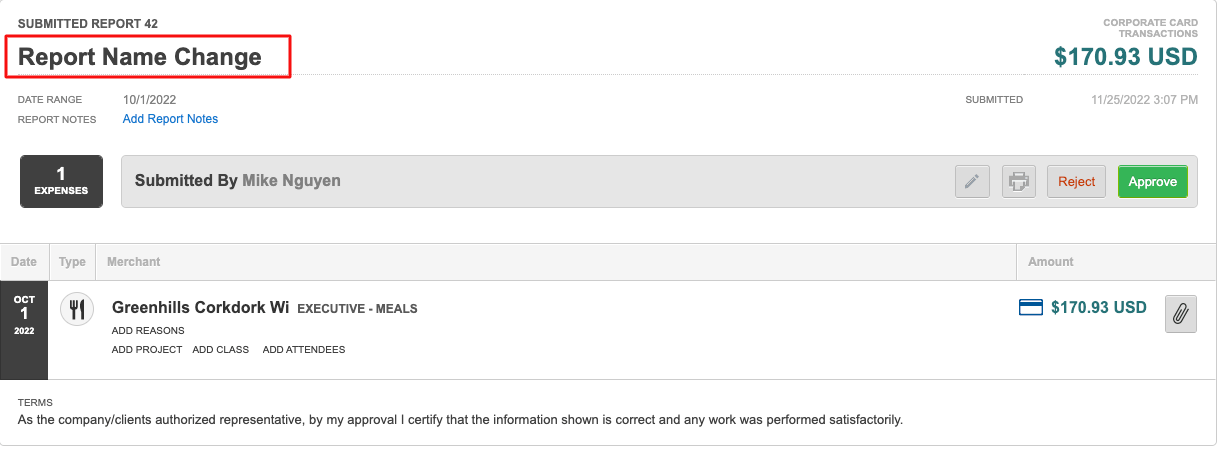Approve the expense report
This screenshot has width=1217, height=450.
pos(1152,182)
